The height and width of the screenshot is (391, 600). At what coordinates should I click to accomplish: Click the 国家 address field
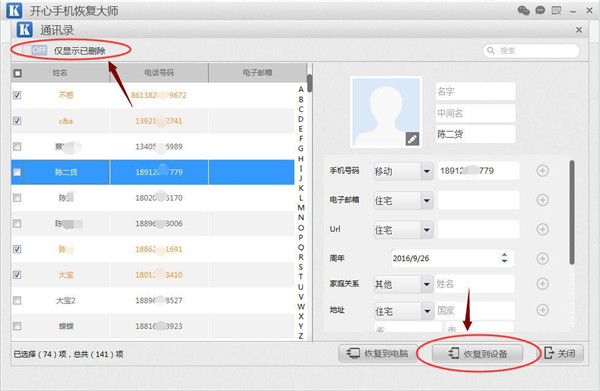(474, 310)
